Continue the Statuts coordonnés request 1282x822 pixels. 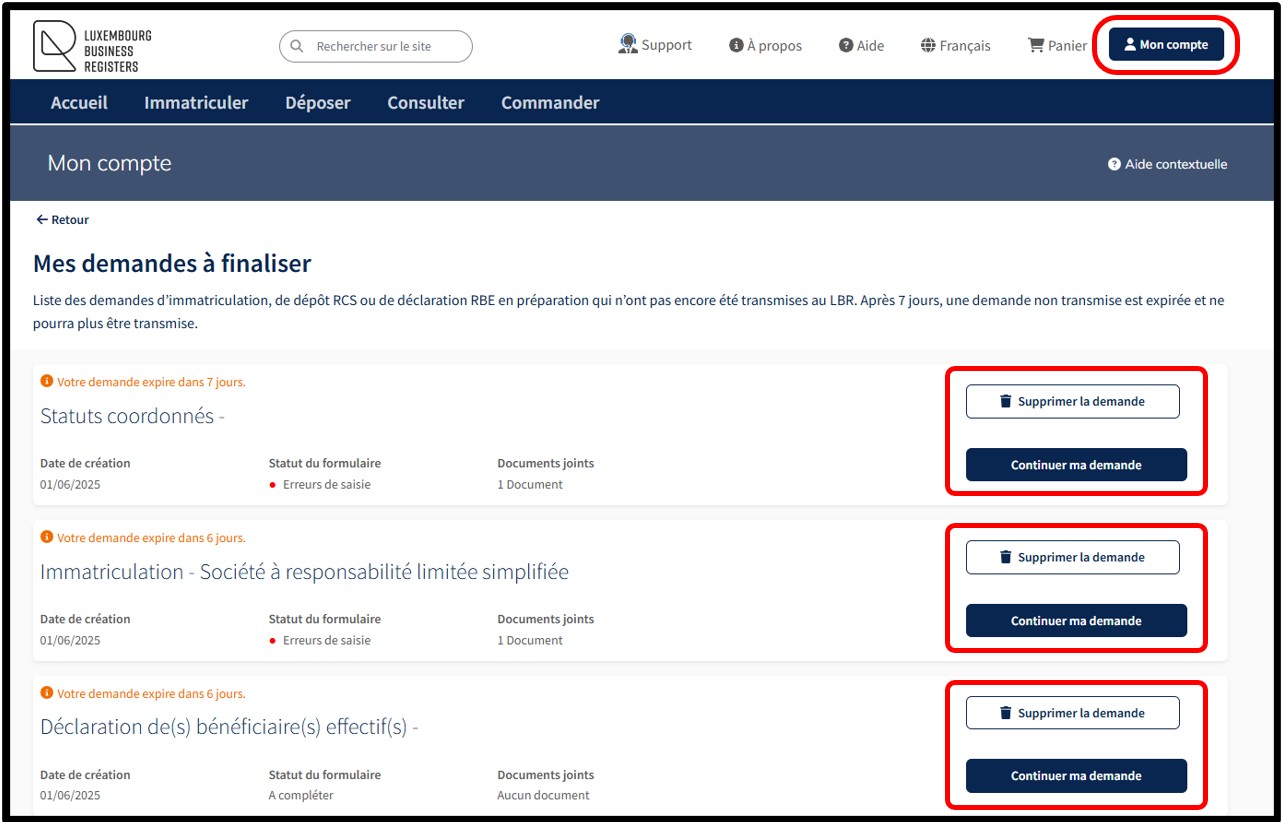tap(1075, 465)
